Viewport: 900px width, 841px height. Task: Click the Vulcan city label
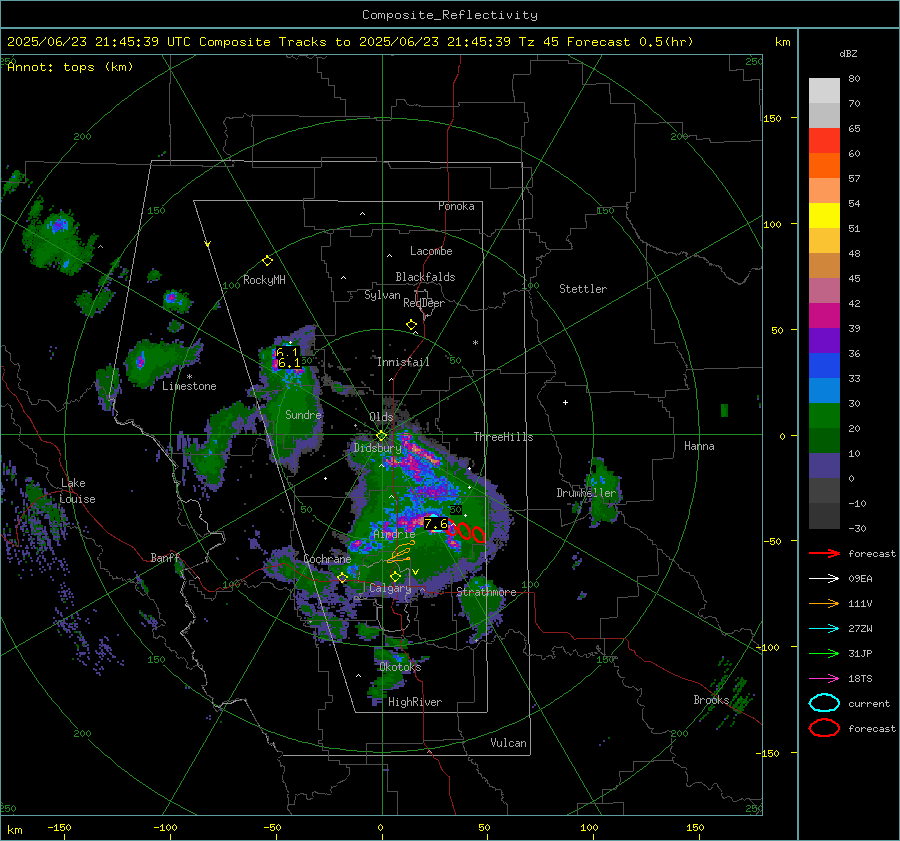click(x=509, y=743)
